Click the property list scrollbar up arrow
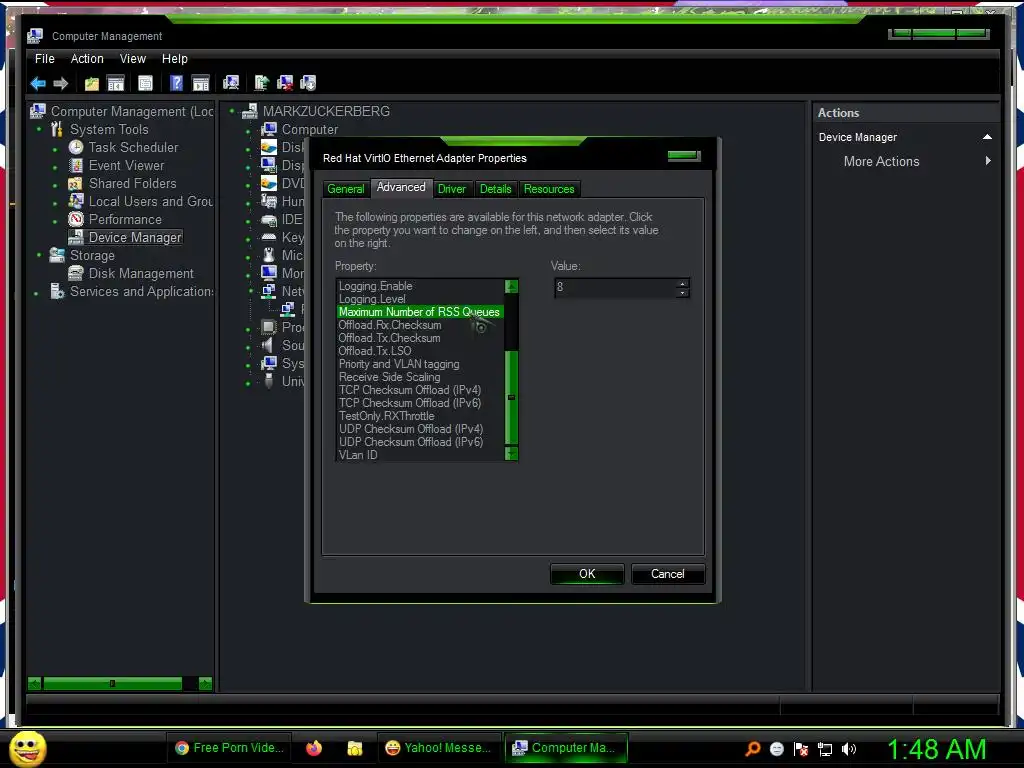This screenshot has height=768, width=1024. [511, 286]
